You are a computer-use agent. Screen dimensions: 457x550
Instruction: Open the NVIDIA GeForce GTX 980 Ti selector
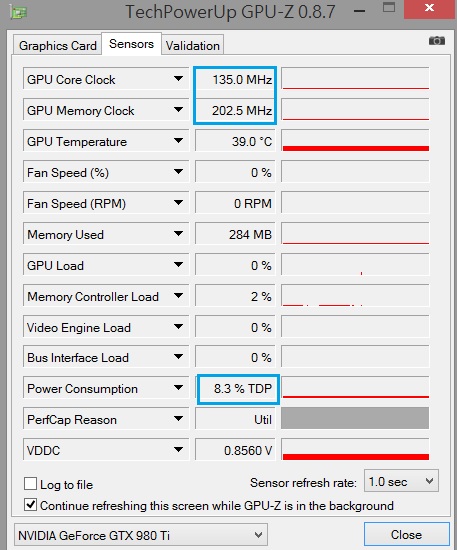(141, 535)
